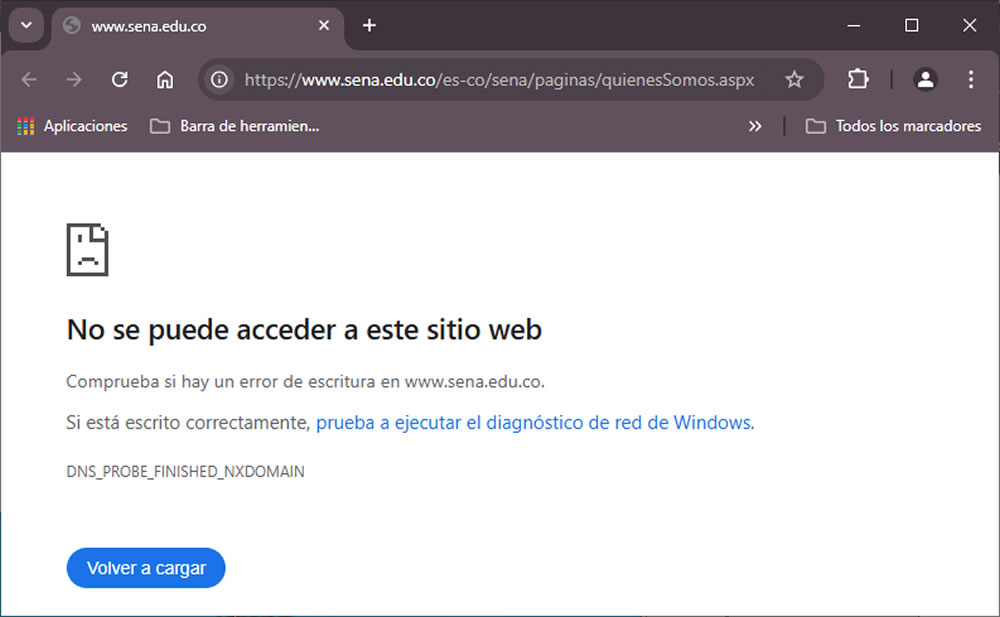
Task: Open the Barra de herramientas bookmark folder
Action: coord(235,126)
